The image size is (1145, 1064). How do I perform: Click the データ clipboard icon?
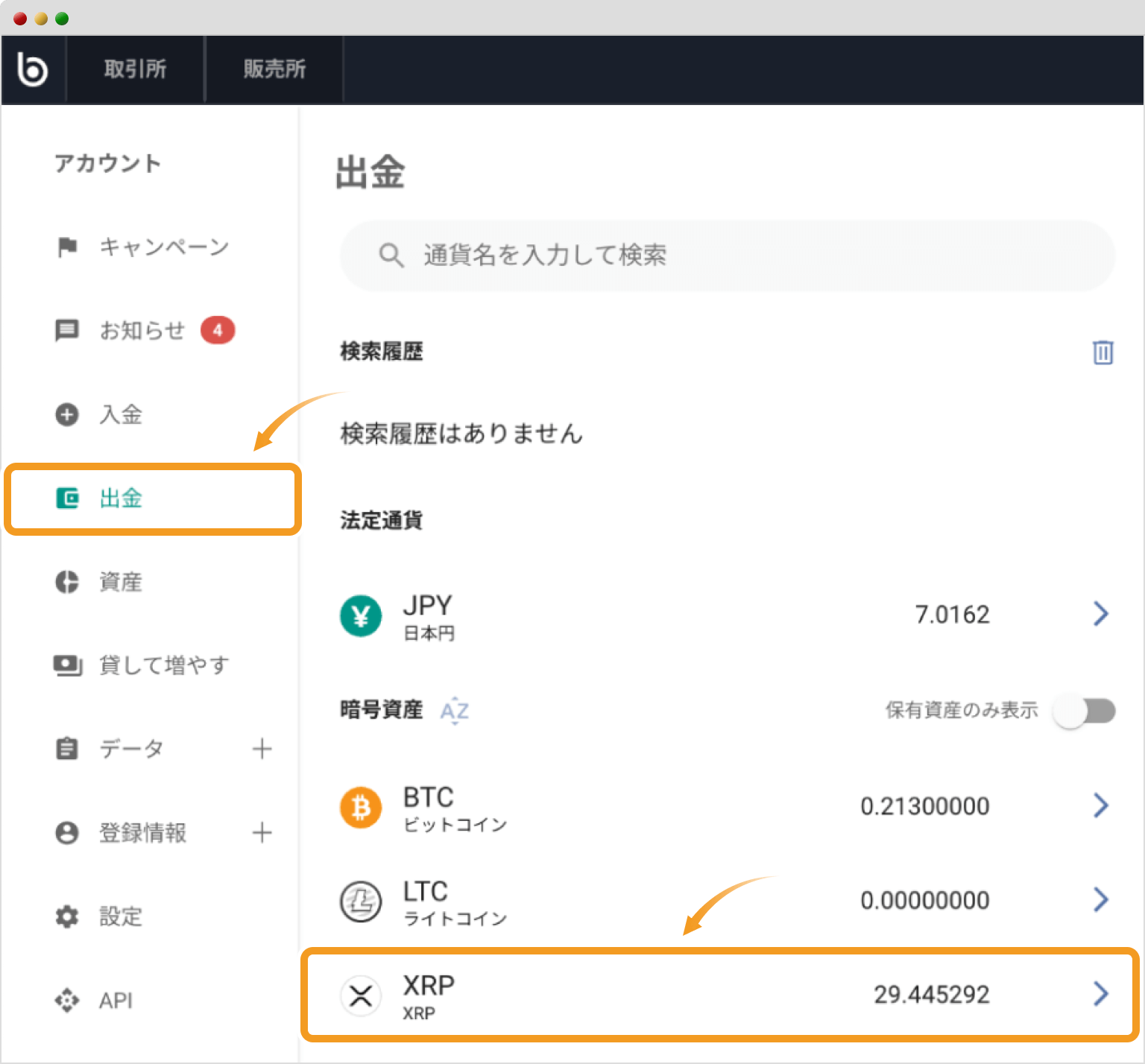[67, 749]
